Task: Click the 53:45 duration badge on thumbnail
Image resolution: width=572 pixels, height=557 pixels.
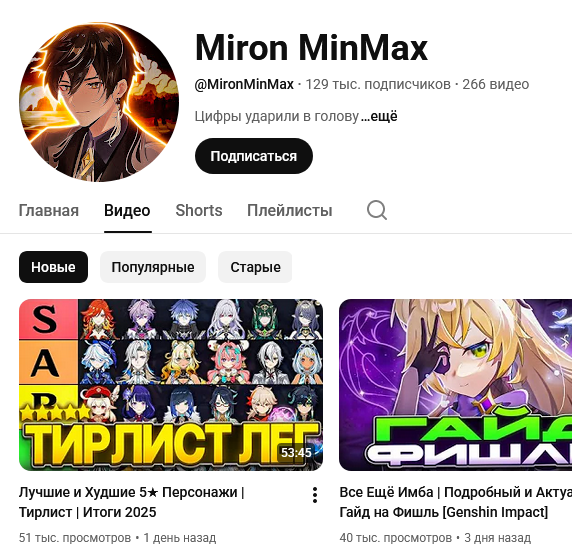Action: [296, 453]
